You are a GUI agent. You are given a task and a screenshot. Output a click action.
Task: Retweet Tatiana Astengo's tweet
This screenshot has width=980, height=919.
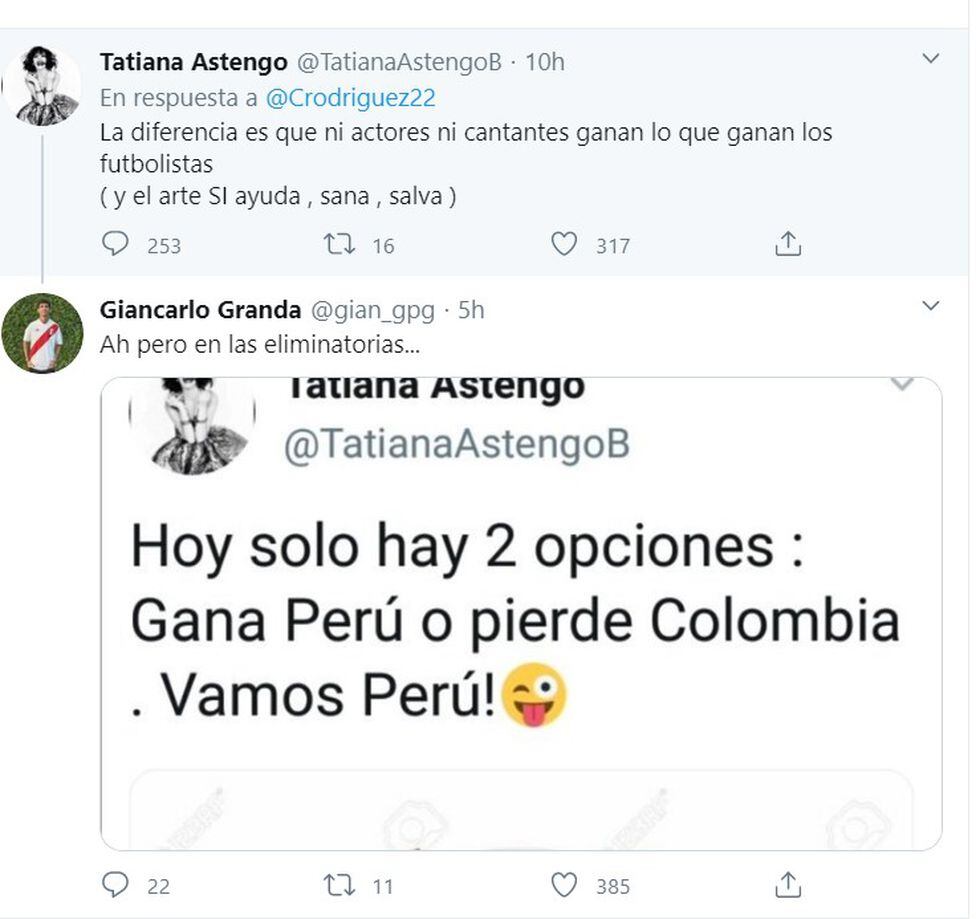point(340,244)
